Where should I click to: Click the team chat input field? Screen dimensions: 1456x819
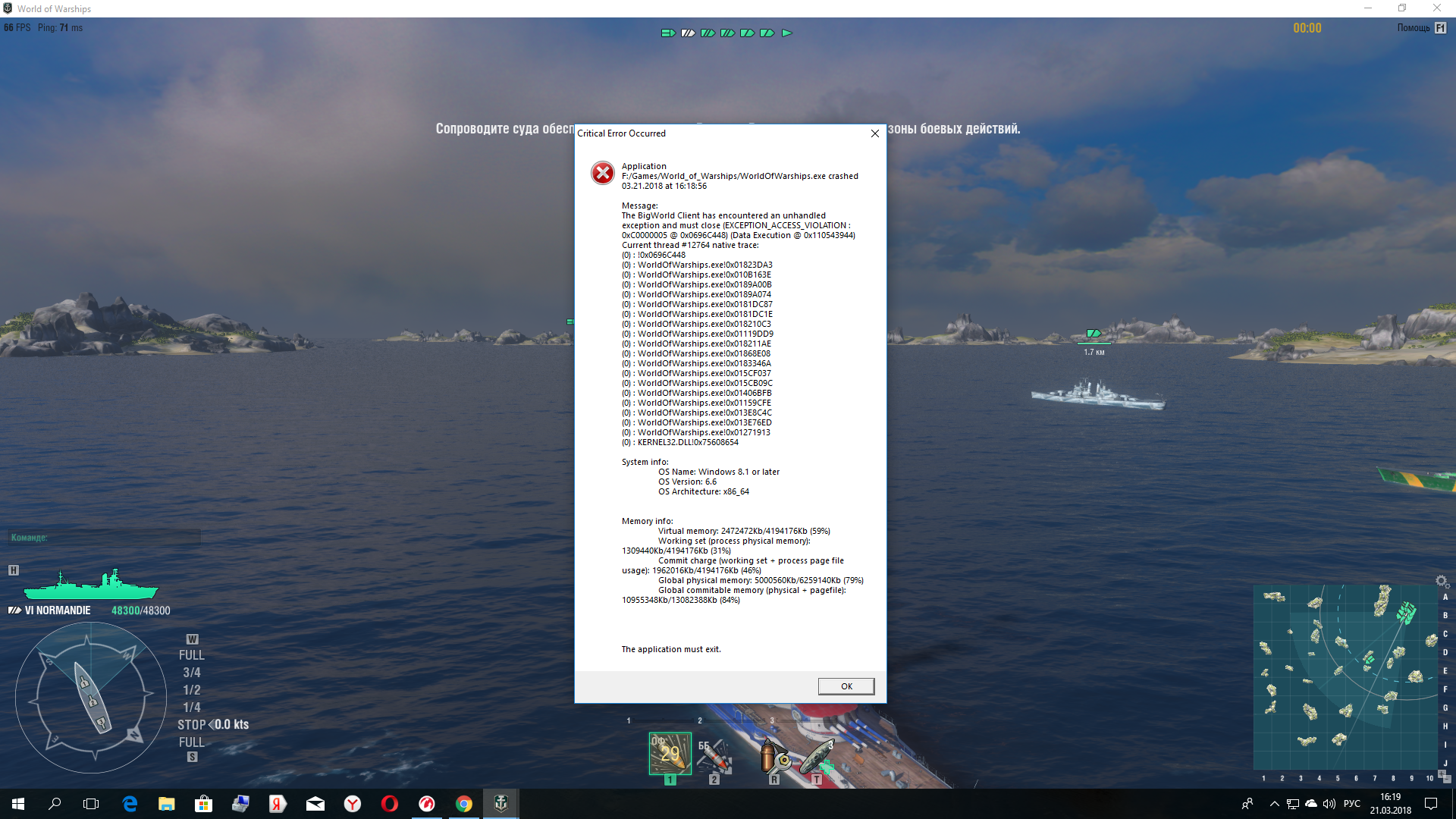click(105, 538)
